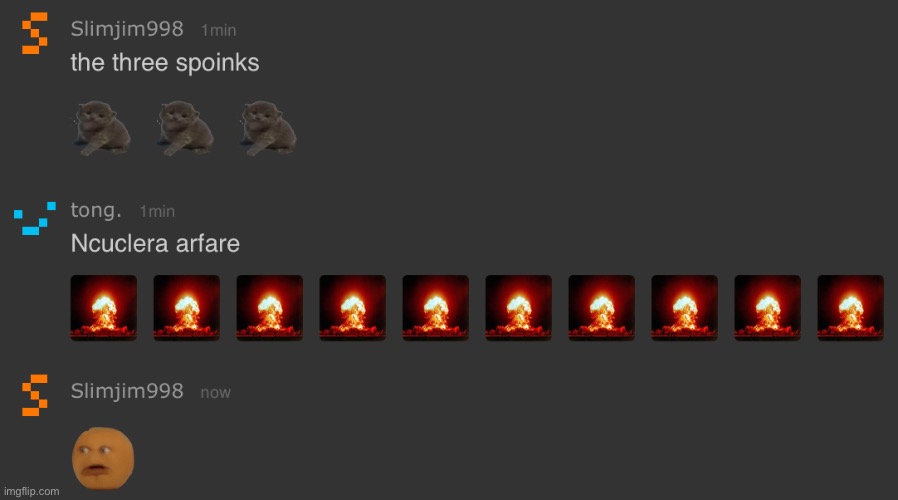
Task: Click the 'now' timestamp on last comment
Action: [215, 393]
